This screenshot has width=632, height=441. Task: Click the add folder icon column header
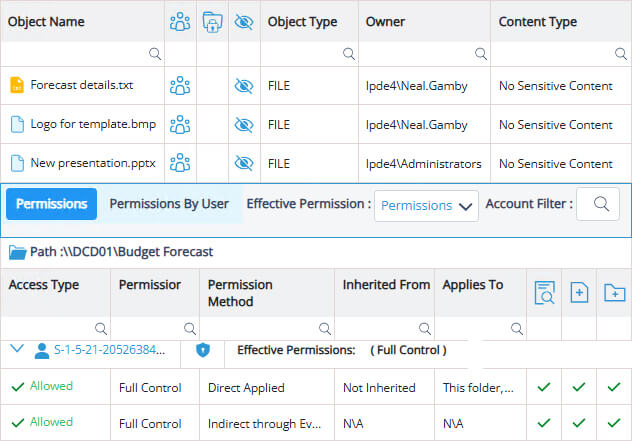(x=613, y=293)
